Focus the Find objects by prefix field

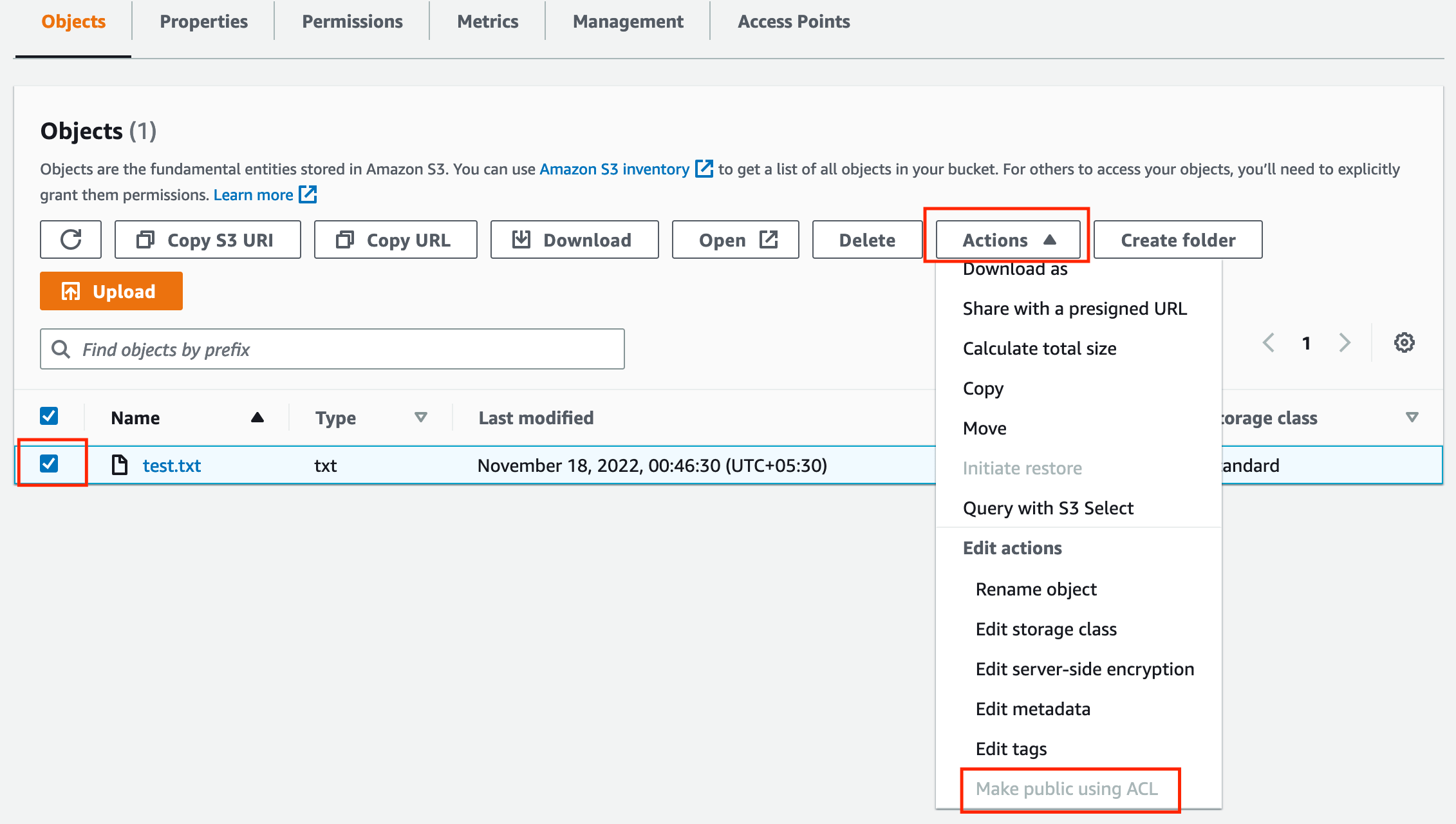[x=332, y=349]
